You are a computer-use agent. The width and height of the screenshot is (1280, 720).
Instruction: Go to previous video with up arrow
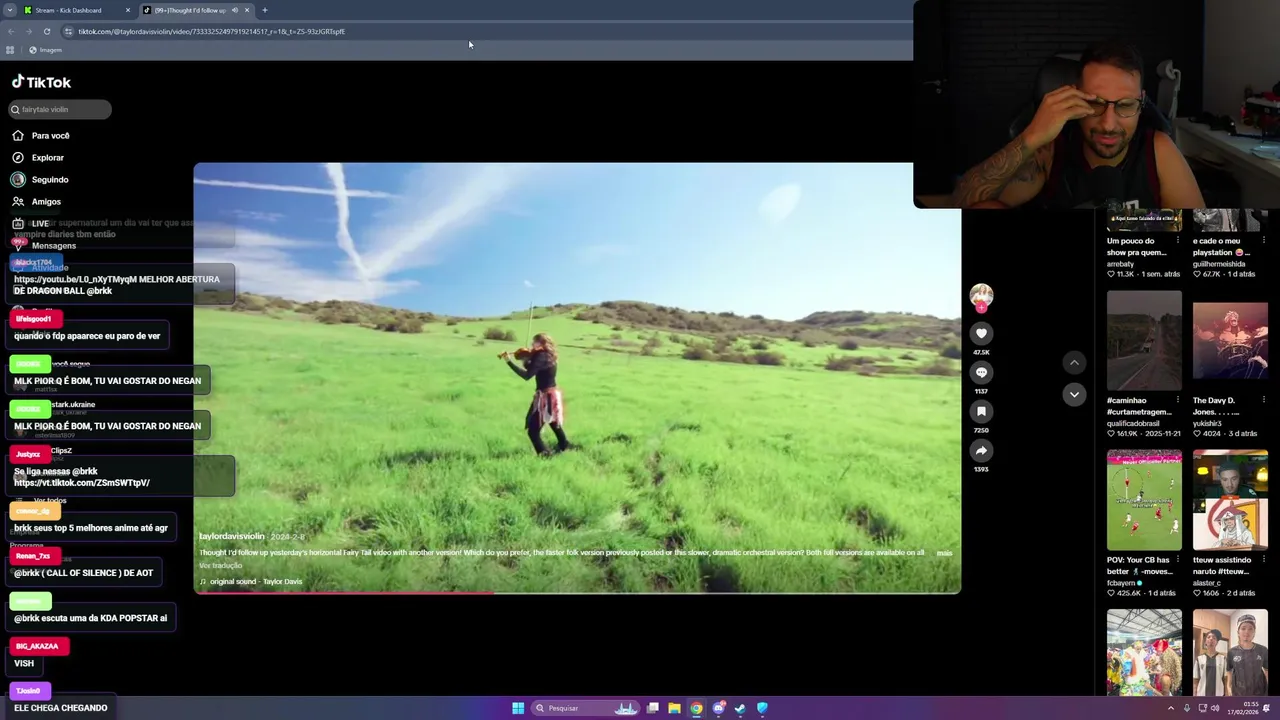[1074, 362]
